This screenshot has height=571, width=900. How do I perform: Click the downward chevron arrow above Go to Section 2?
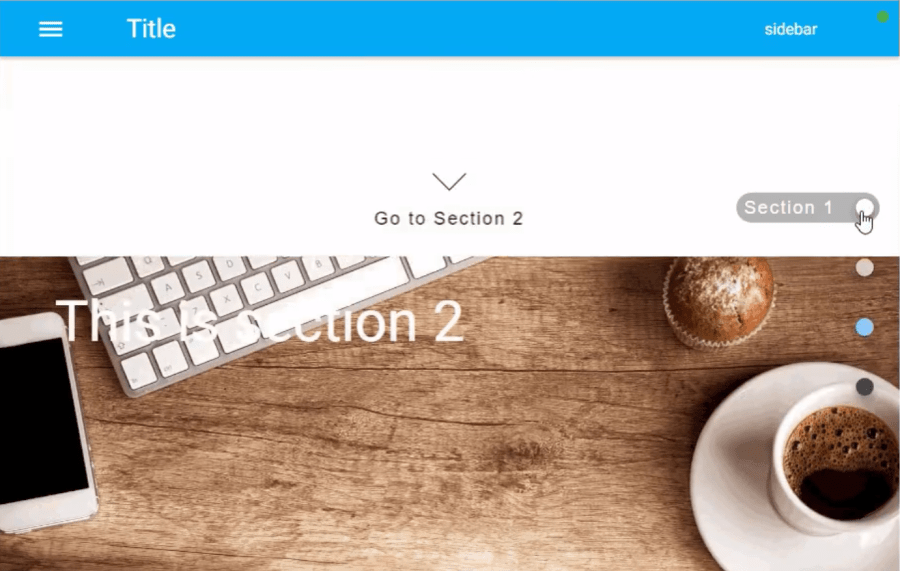(449, 181)
